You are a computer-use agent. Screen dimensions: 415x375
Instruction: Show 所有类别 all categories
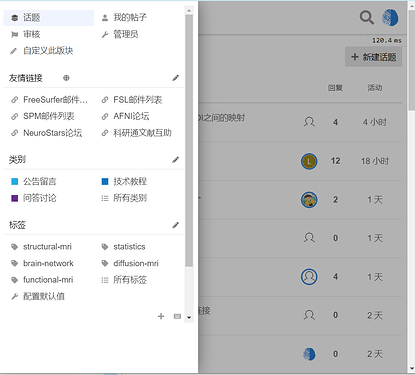(124, 198)
